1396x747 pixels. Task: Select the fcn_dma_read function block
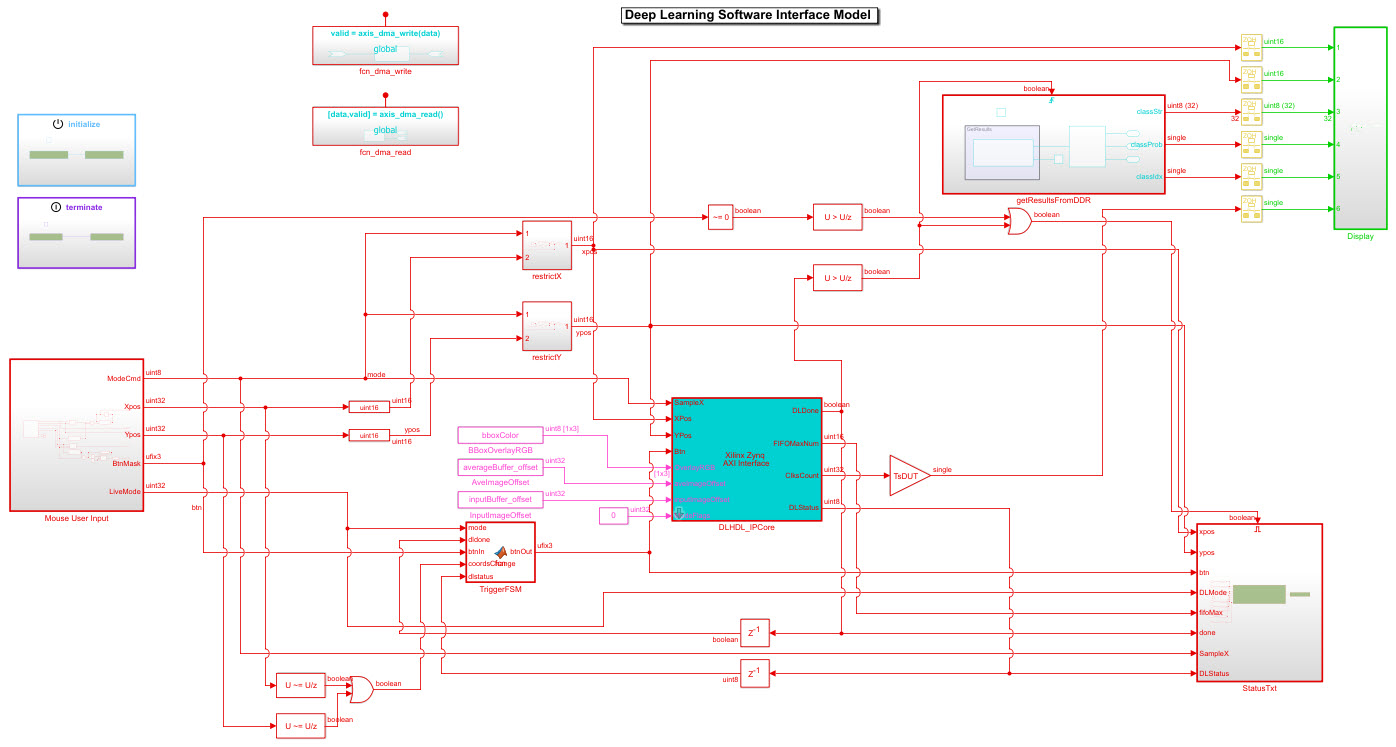(385, 127)
